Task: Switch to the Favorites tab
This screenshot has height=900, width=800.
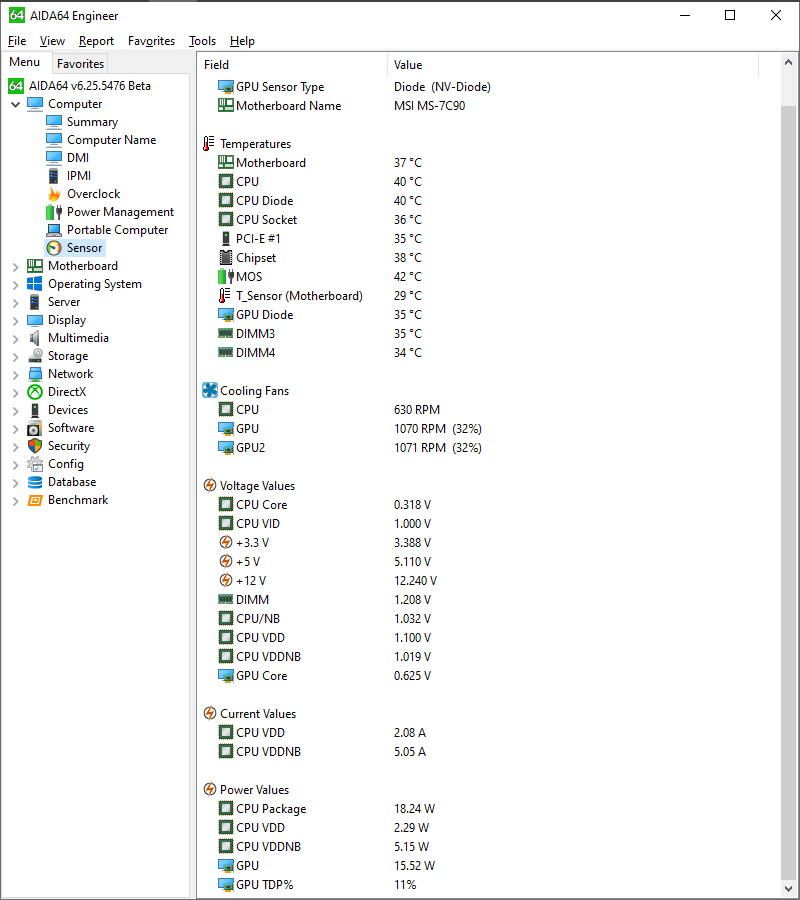Action: [80, 64]
